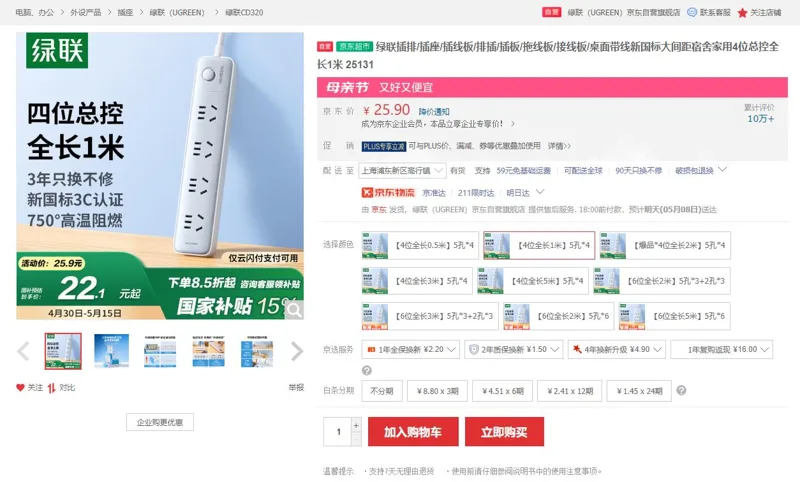
Task: Go to 电脑、办公 breadcrumb
Action: point(35,12)
